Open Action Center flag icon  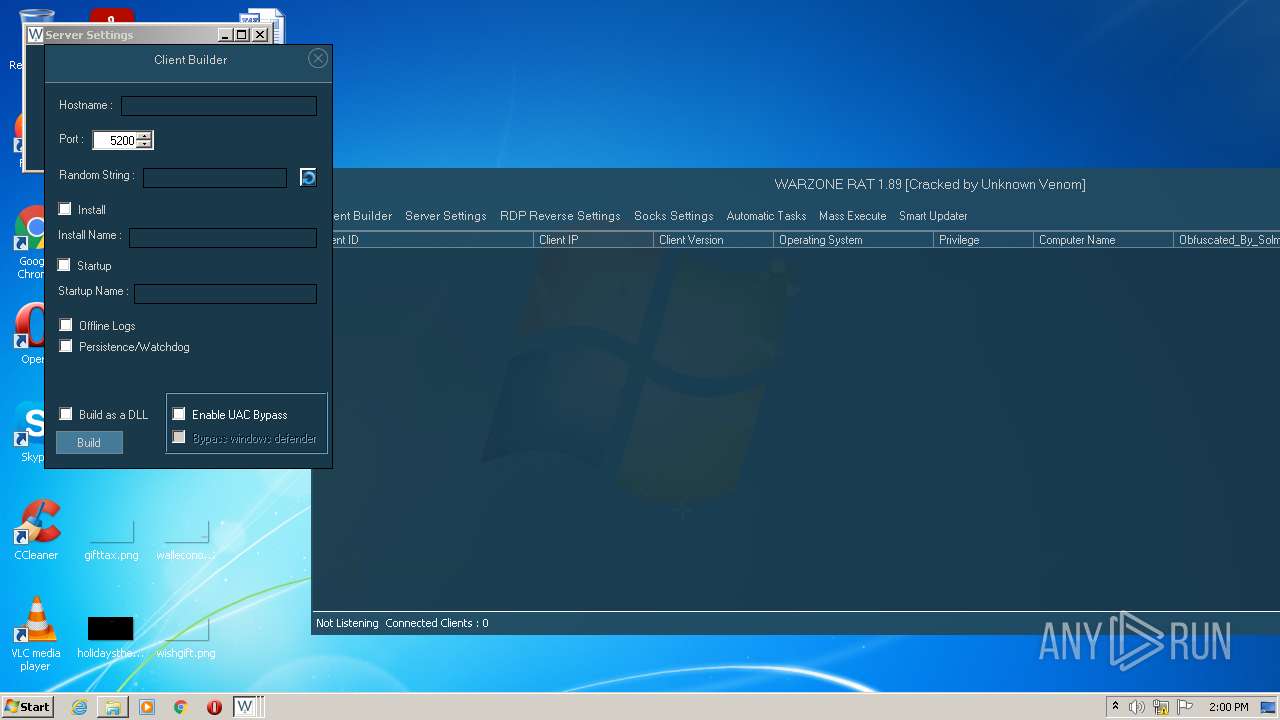pos(1185,707)
